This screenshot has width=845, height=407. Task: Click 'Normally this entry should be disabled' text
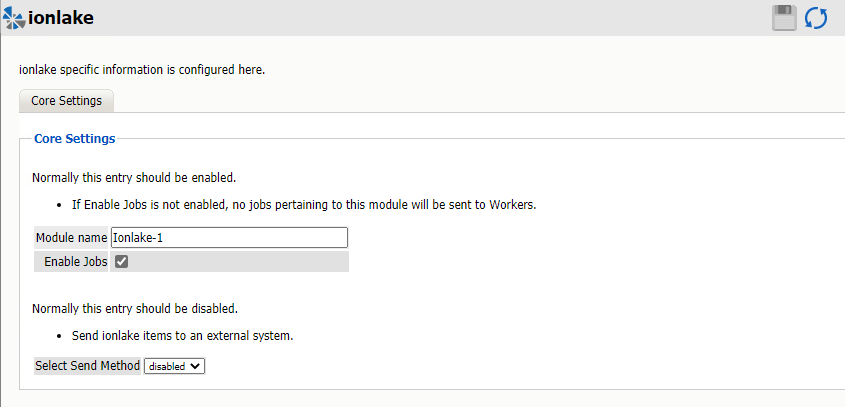pyautogui.click(x=134, y=308)
